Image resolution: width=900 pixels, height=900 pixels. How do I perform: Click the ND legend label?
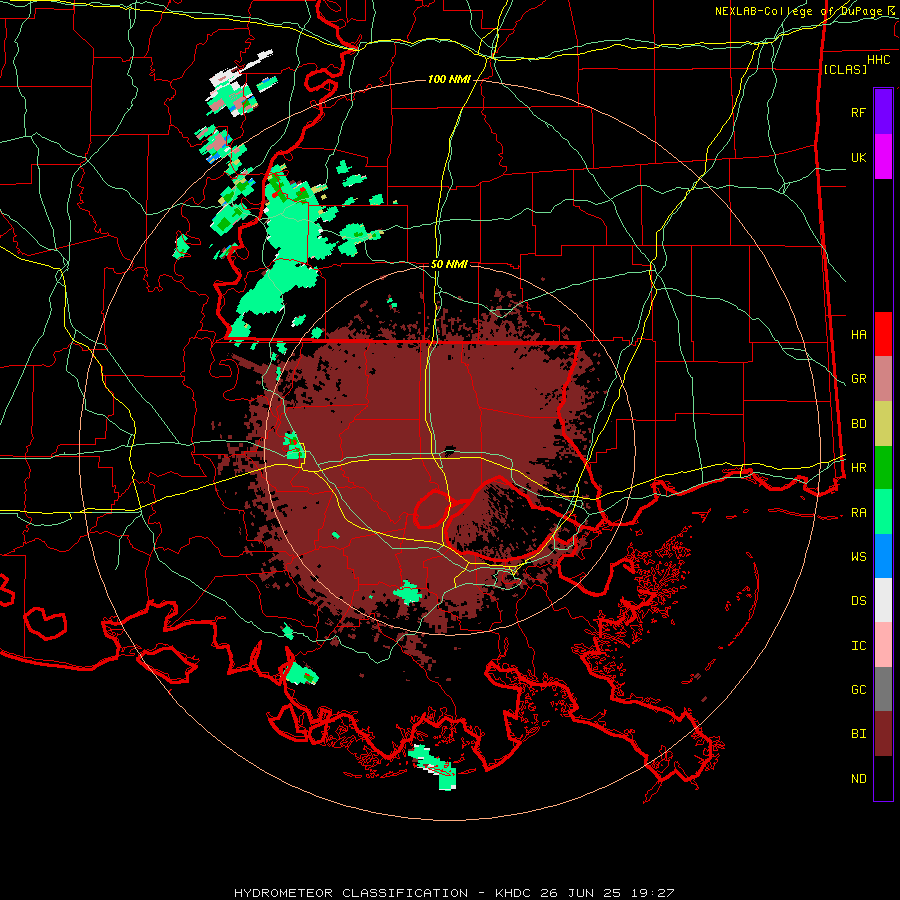(x=858, y=779)
